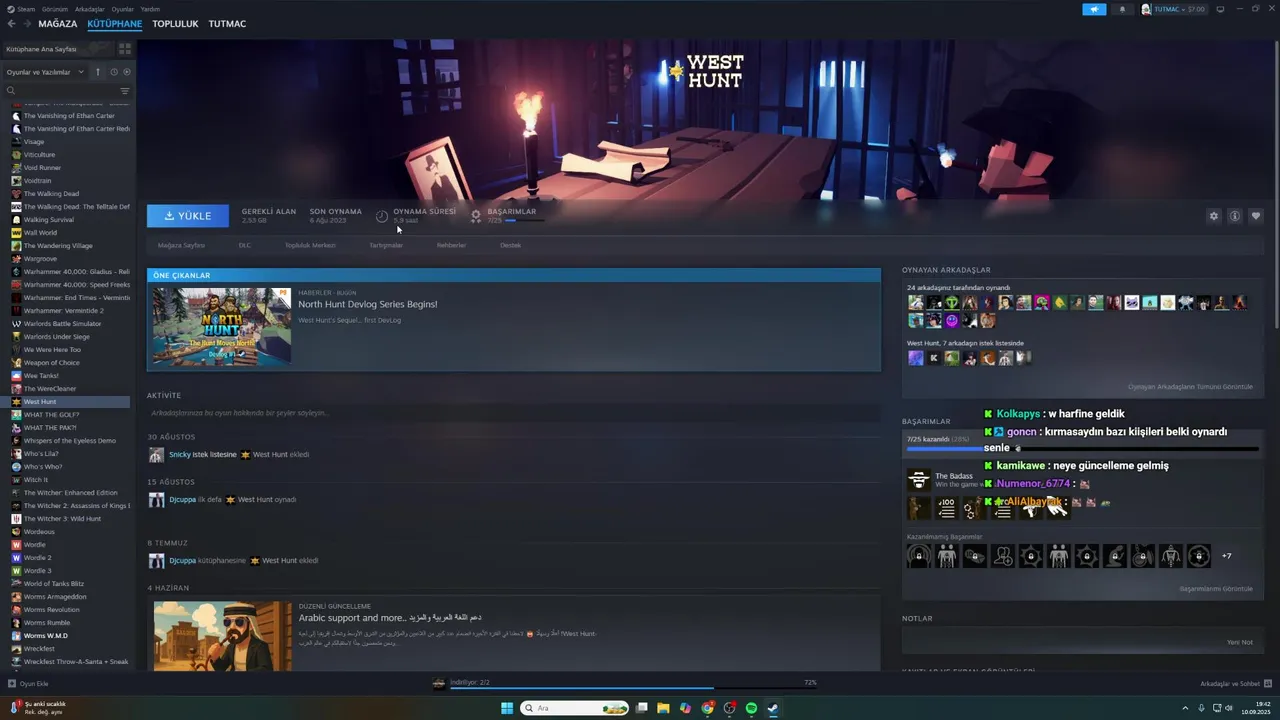The height and width of the screenshot is (720, 1280).
Task: Open the Arkadaşlar menu
Action: 90,9
